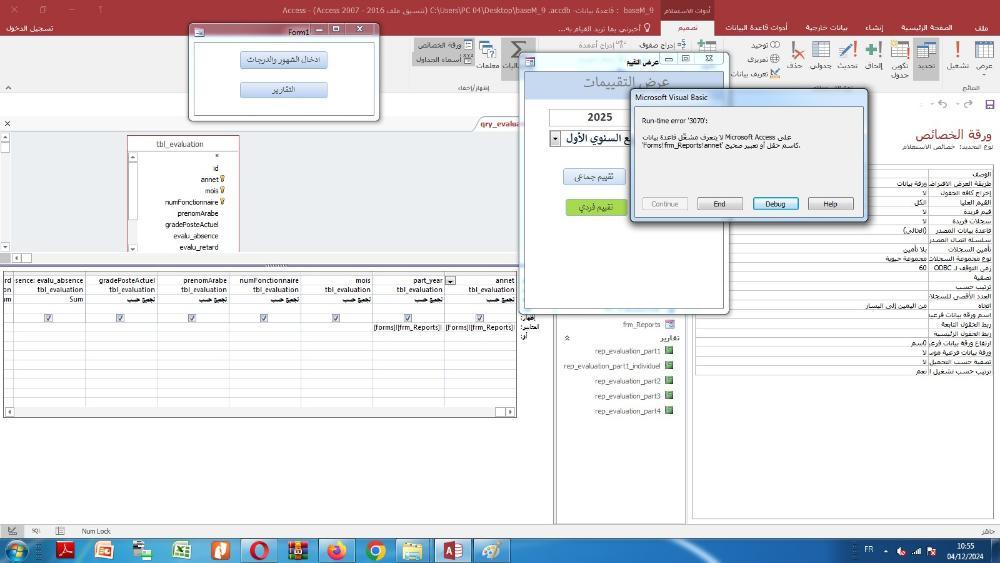Choose the Make Table (تكوين جدول) query icon
Viewport: 1000px width, 563px height.
(x=899, y=59)
